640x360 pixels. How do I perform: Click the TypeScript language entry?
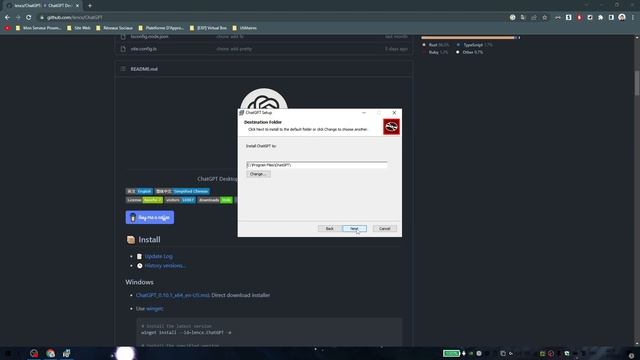click(475, 45)
